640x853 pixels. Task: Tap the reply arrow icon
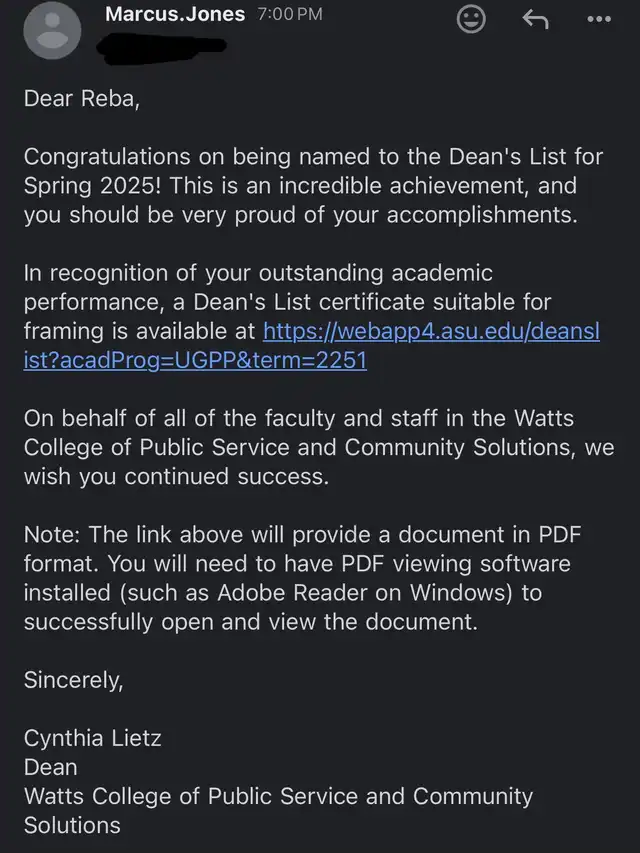pyautogui.click(x=536, y=20)
